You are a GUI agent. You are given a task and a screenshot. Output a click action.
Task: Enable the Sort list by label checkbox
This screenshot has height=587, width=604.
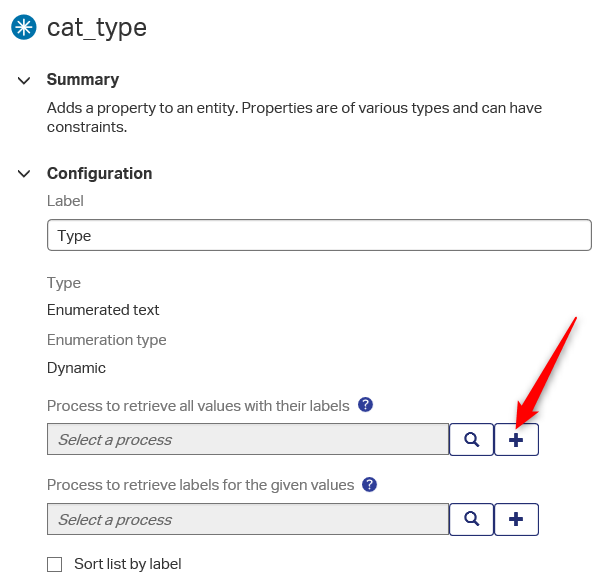[55, 564]
